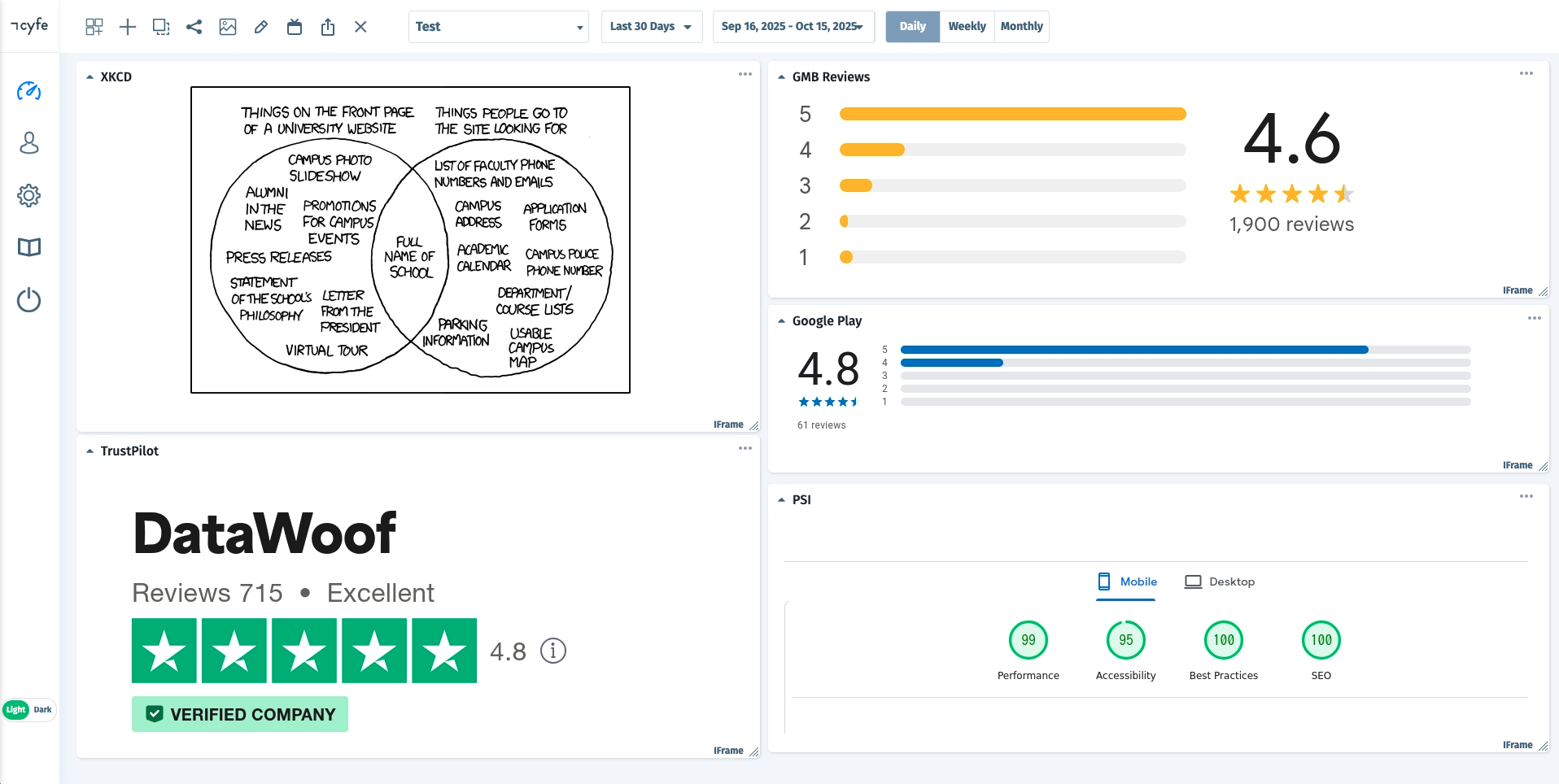Switch to the Desktop tab in PSI

coord(1220,581)
